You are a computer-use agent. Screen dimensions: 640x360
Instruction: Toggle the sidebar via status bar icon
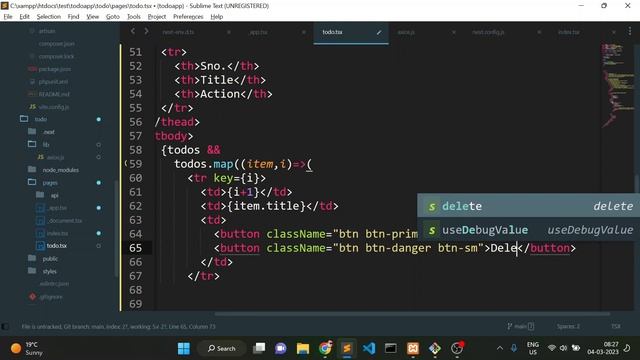(5, 327)
